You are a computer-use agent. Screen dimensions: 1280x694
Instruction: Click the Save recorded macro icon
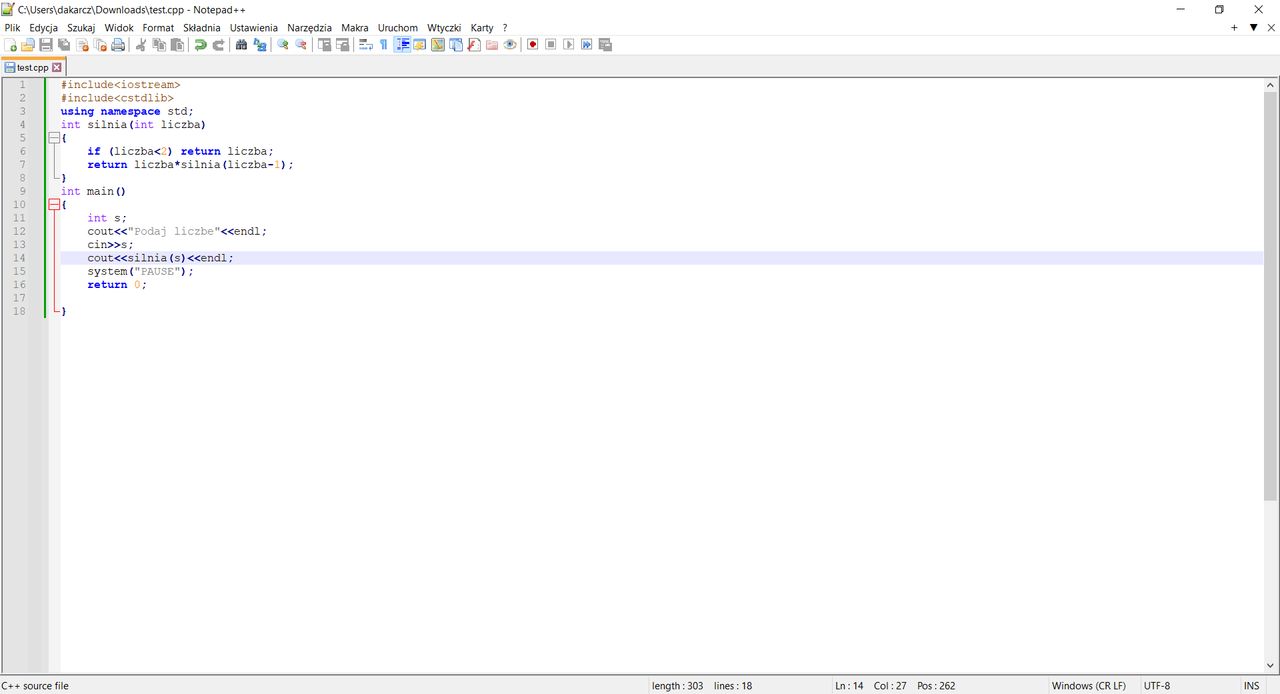click(x=604, y=45)
